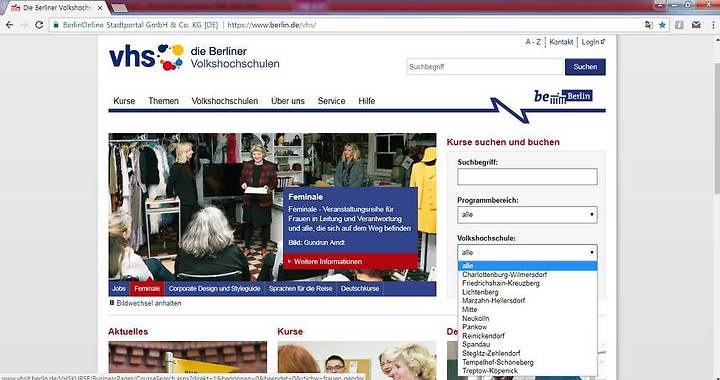This screenshot has height=380, width=720.
Task: Click the be Berlin logo
Action: click(x=563, y=96)
